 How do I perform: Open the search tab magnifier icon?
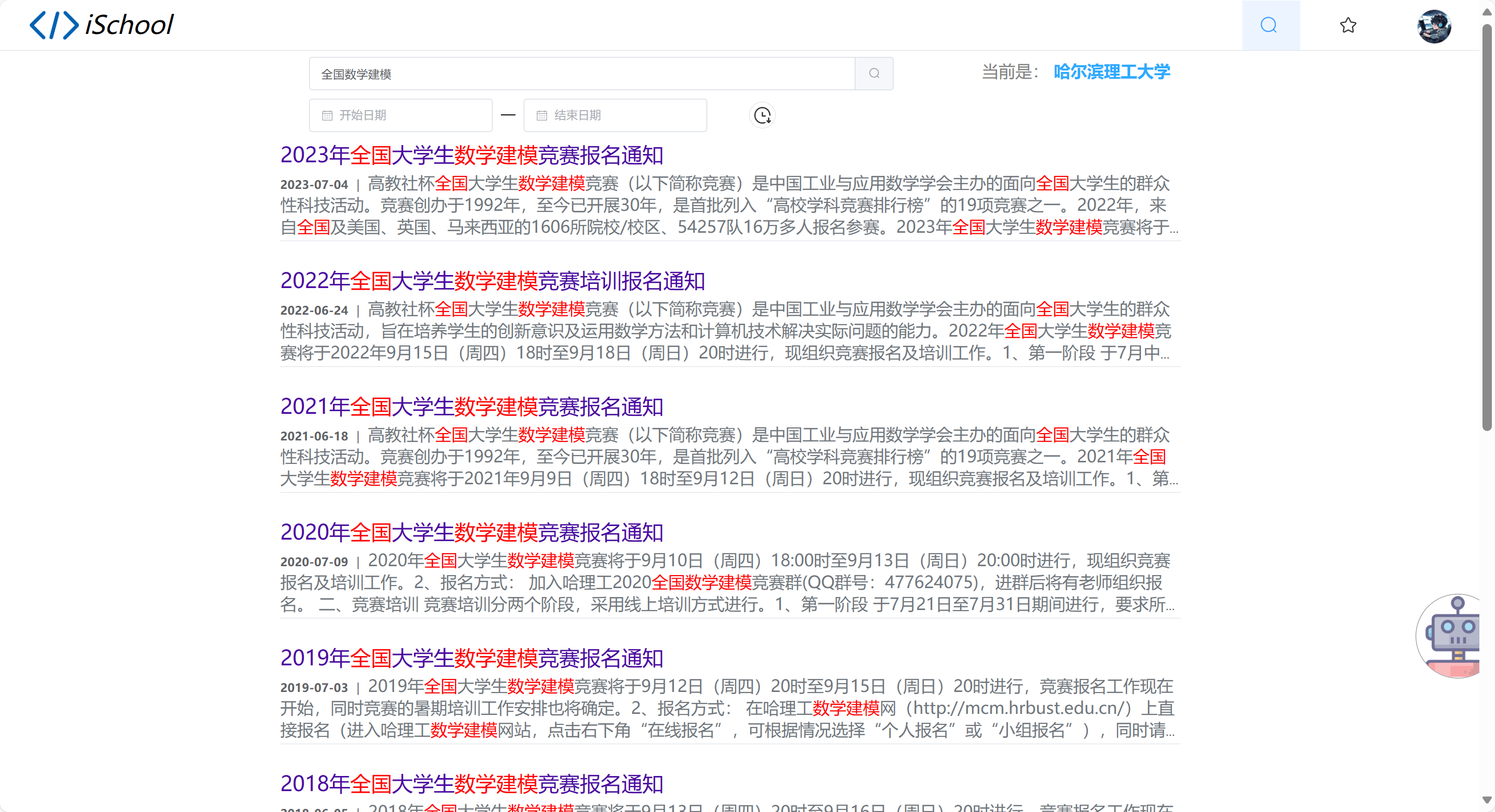(1268, 25)
